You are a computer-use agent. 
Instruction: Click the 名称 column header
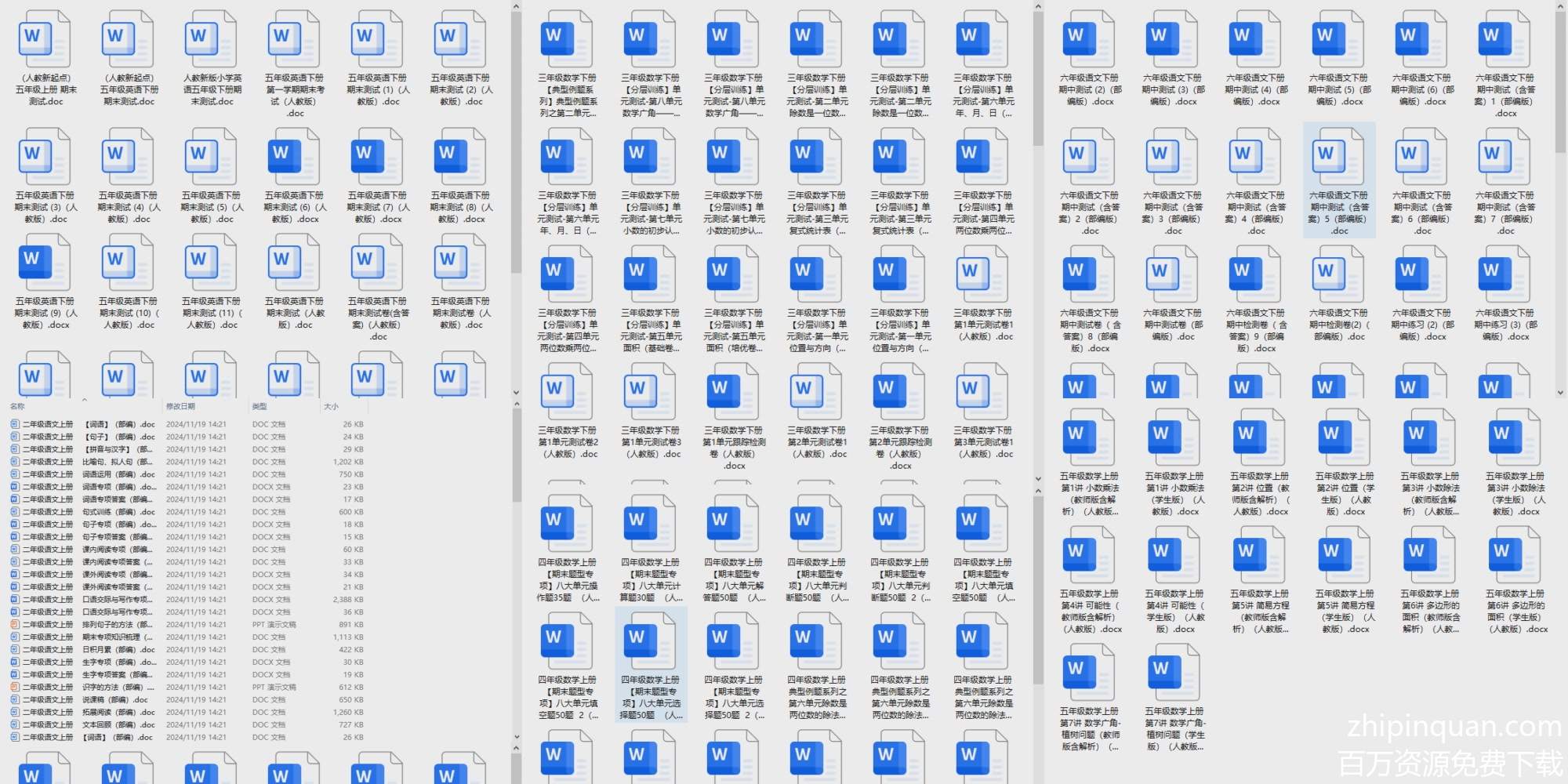(x=17, y=406)
